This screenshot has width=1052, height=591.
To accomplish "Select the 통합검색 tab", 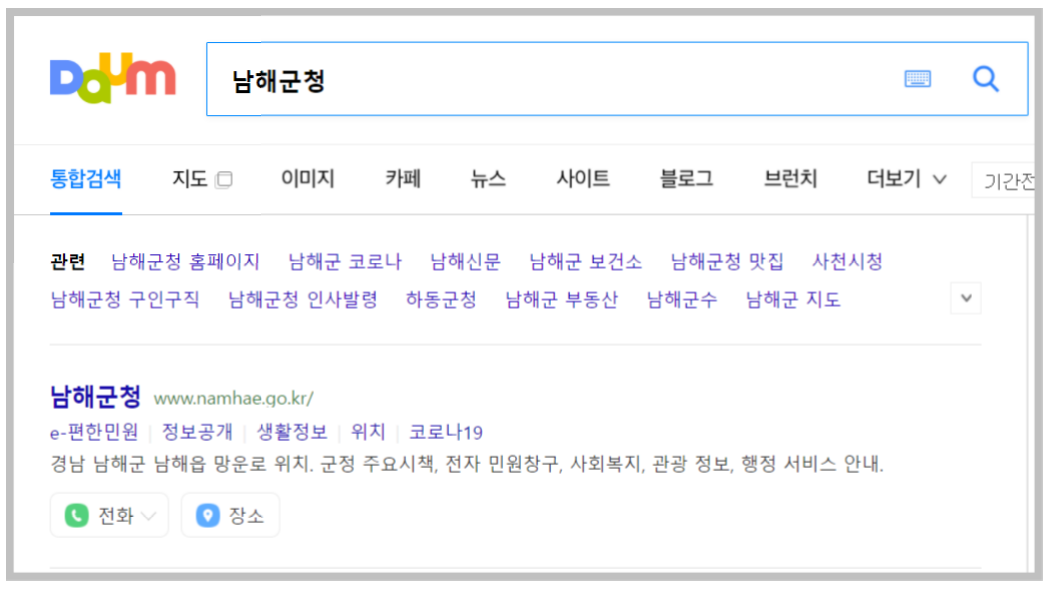I will coord(86,178).
